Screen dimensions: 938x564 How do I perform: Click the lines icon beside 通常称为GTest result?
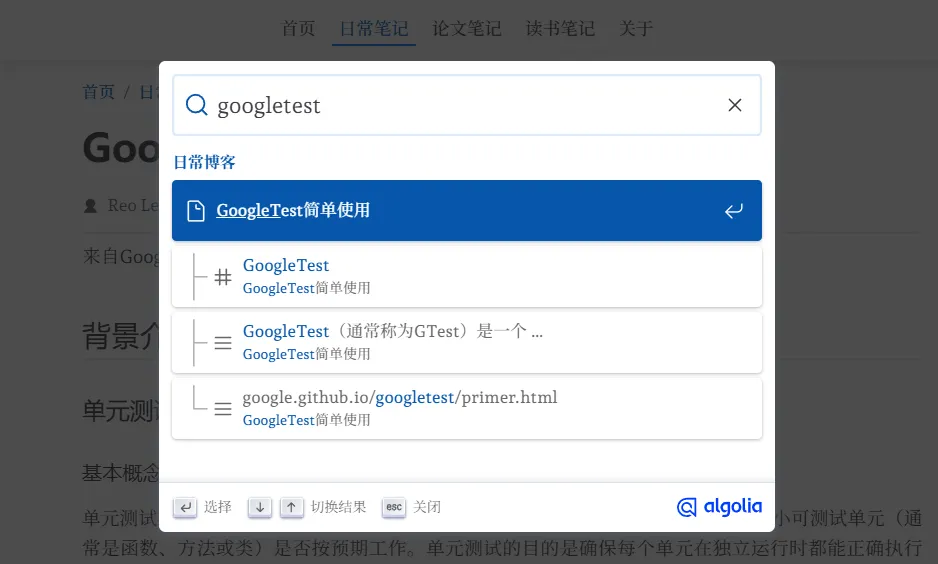[x=223, y=343]
